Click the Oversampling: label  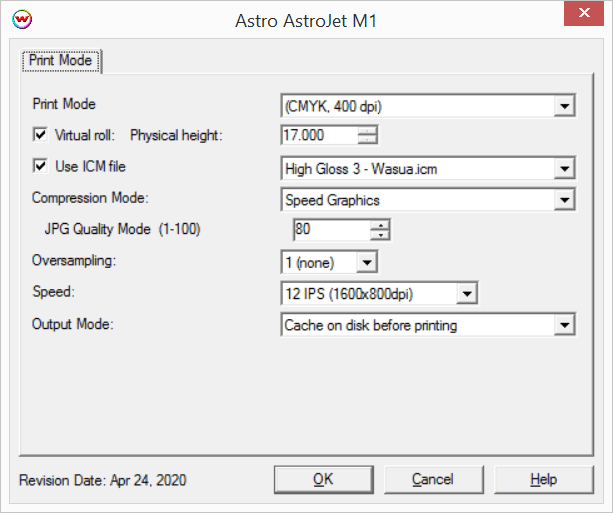pos(74,260)
